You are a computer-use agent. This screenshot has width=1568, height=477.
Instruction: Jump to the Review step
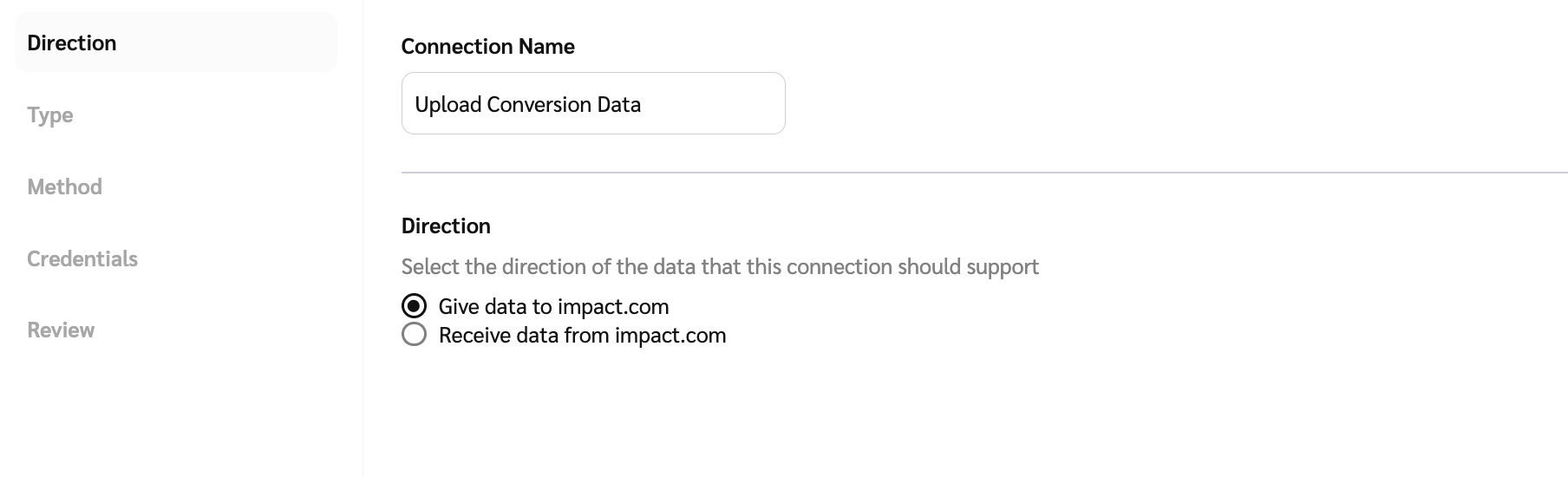pos(61,330)
